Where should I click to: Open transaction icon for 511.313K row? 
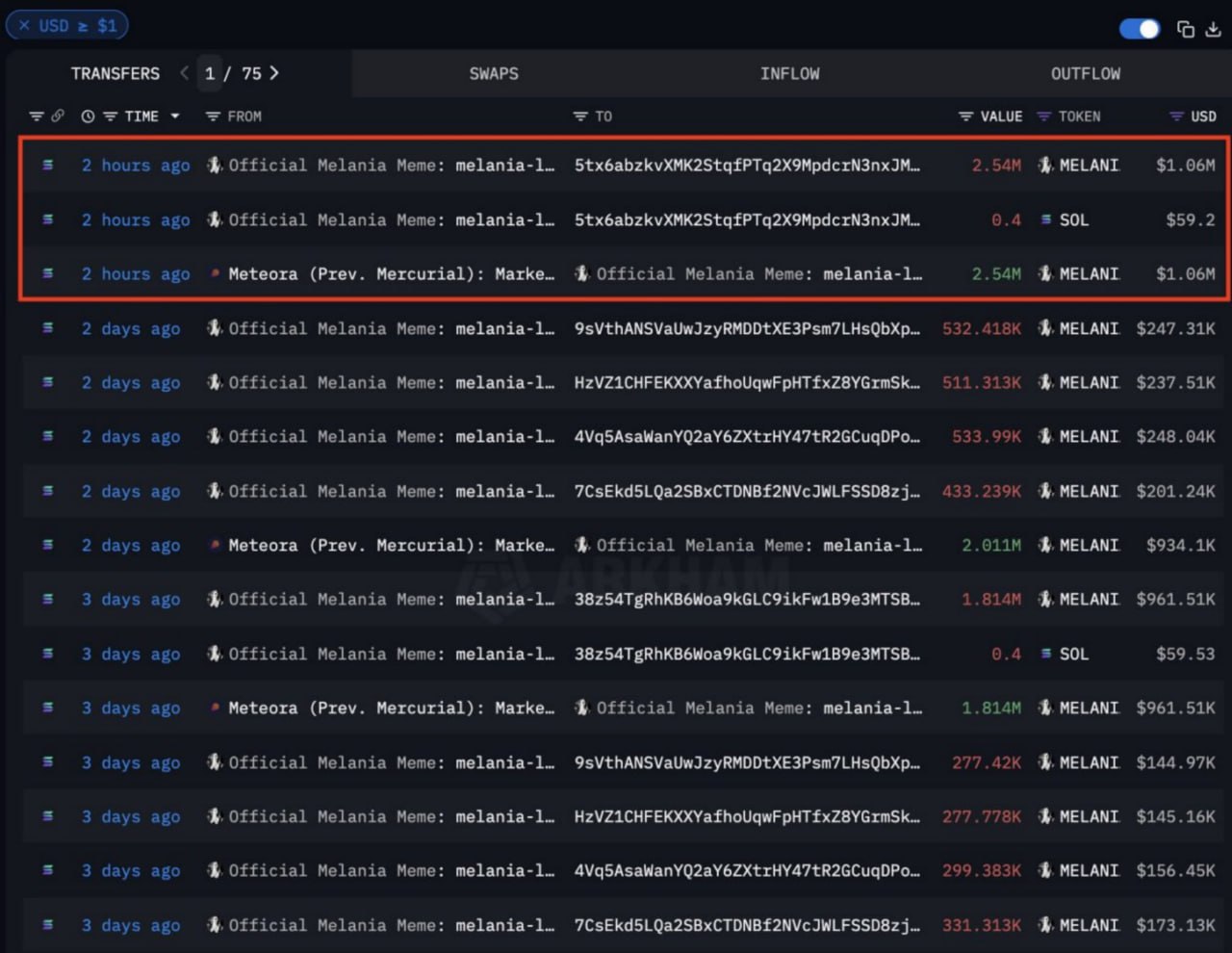point(48,382)
